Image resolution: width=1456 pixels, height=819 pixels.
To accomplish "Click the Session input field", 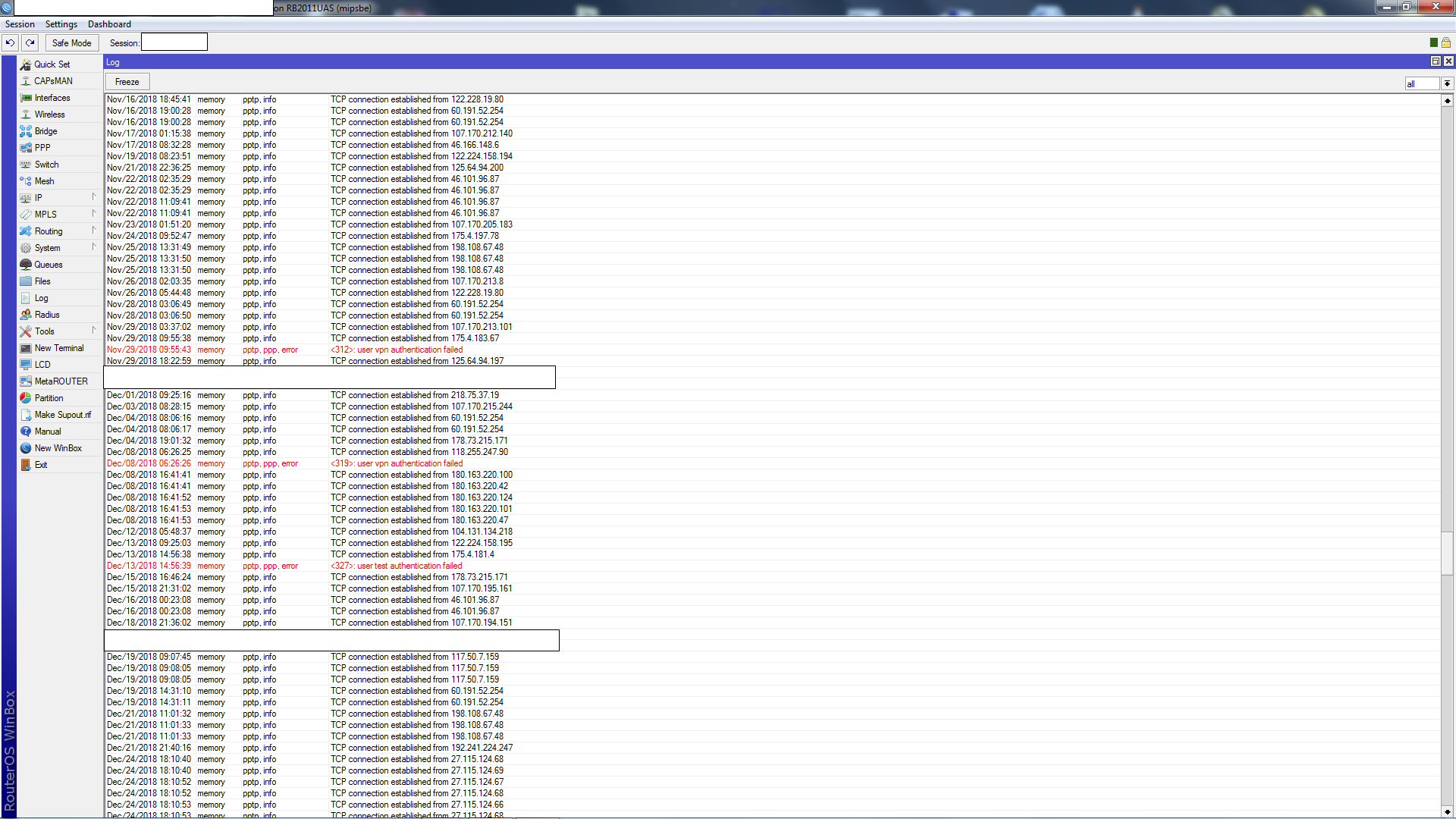I will pyautogui.click(x=174, y=43).
